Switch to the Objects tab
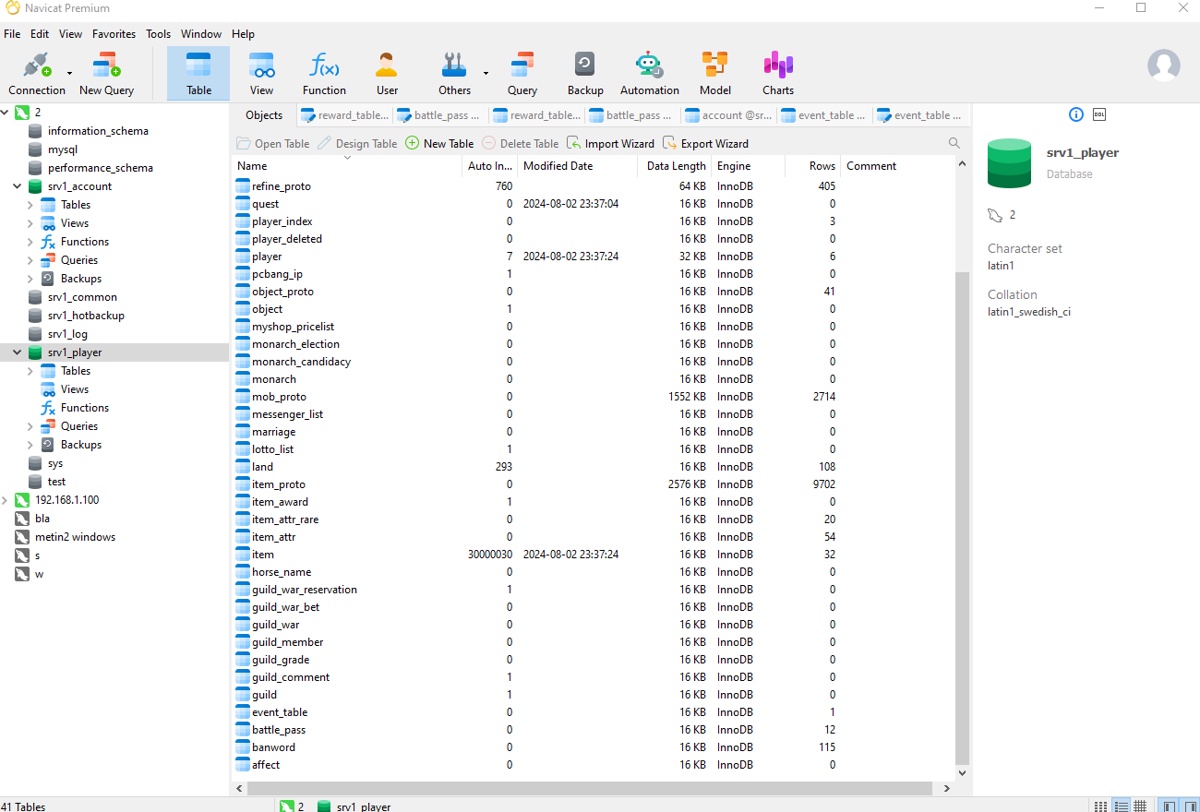The height and width of the screenshot is (812, 1200). [264, 115]
